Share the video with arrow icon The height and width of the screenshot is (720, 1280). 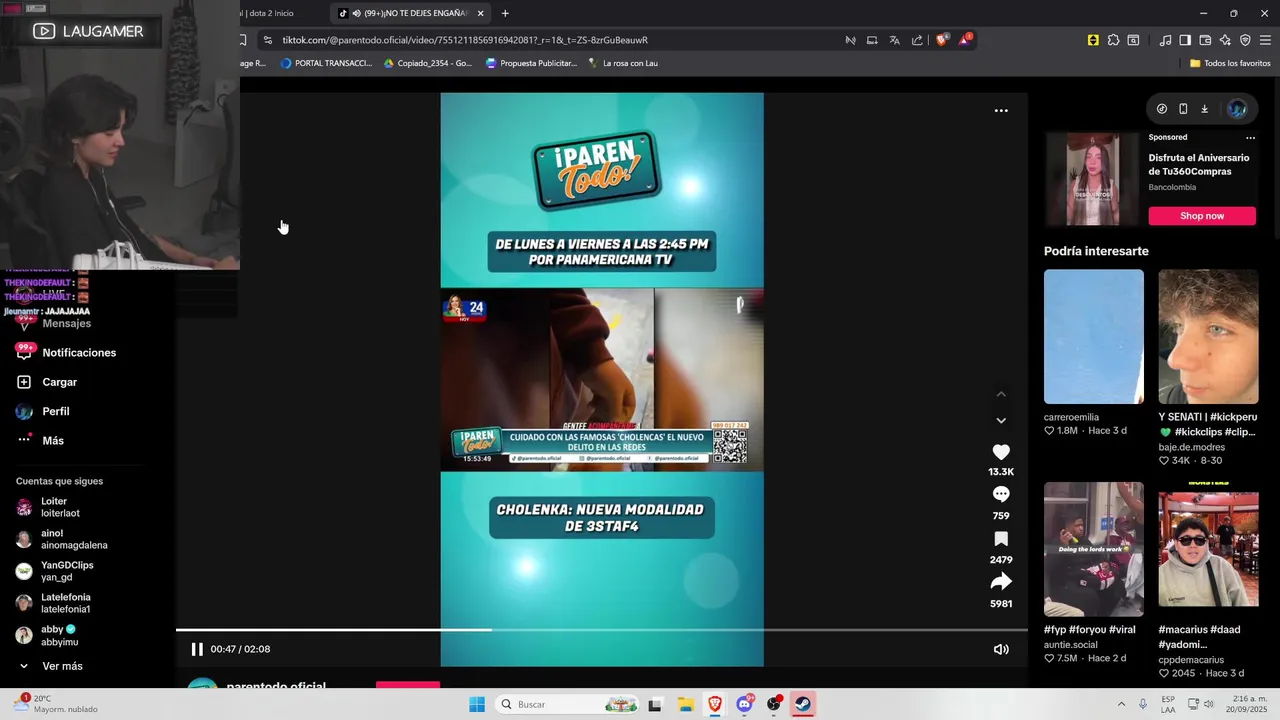[1001, 582]
